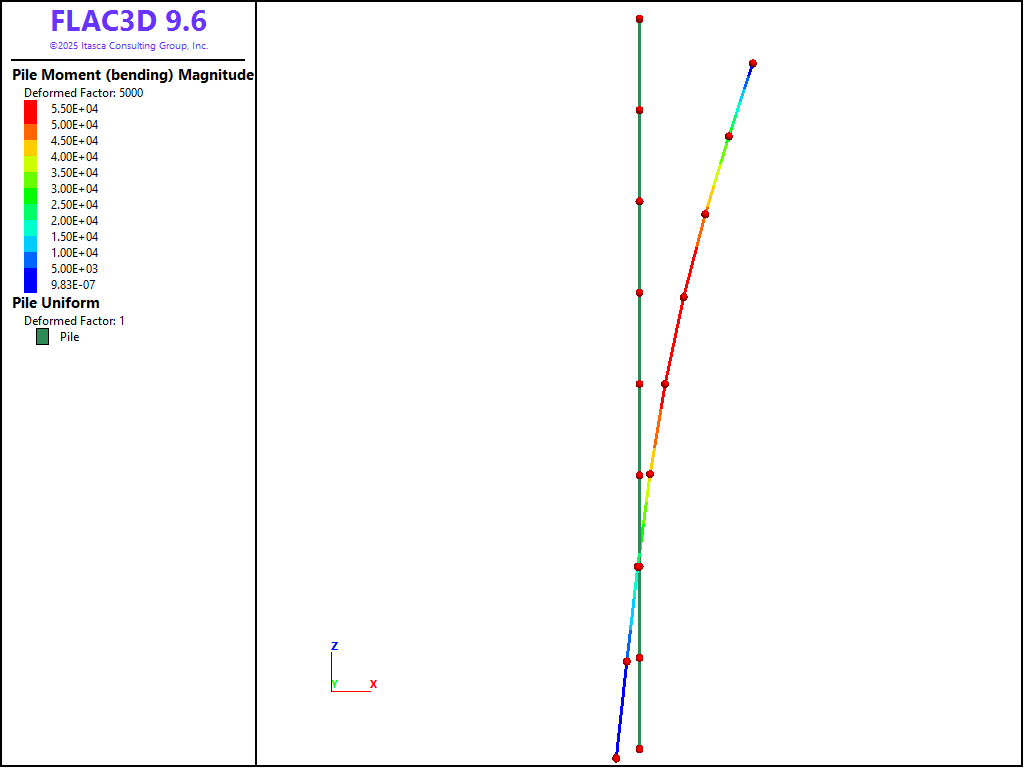Pick the green 3.00E+04 legend color

coord(31,189)
